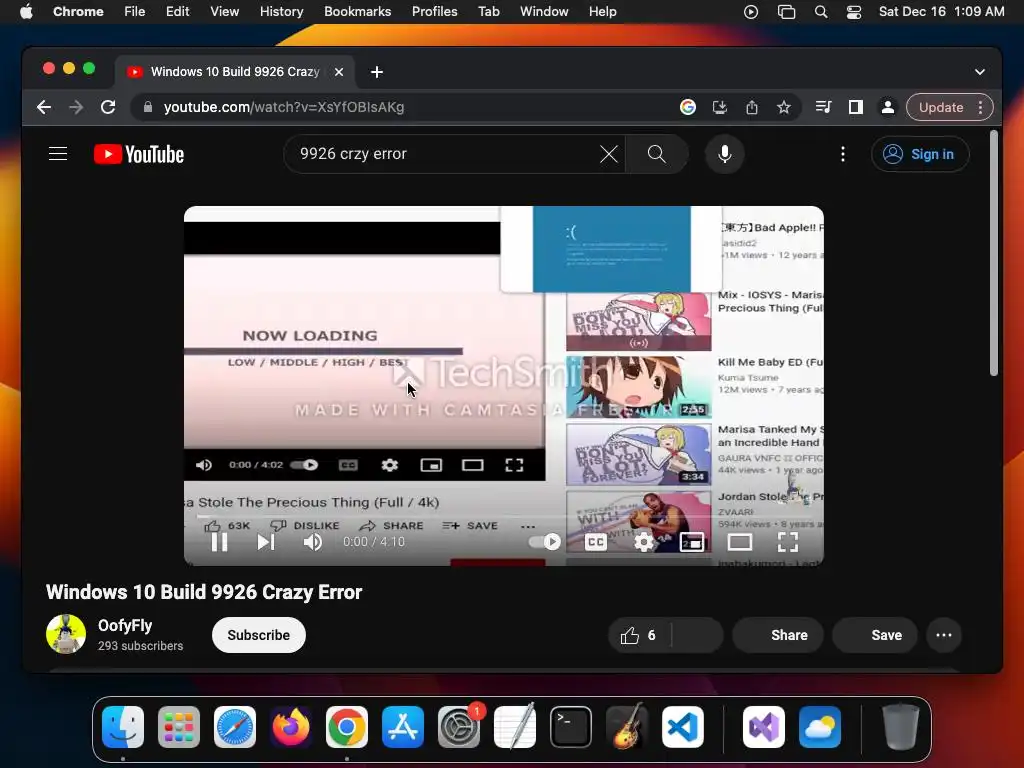Go to YouTube home logo

[139, 154]
